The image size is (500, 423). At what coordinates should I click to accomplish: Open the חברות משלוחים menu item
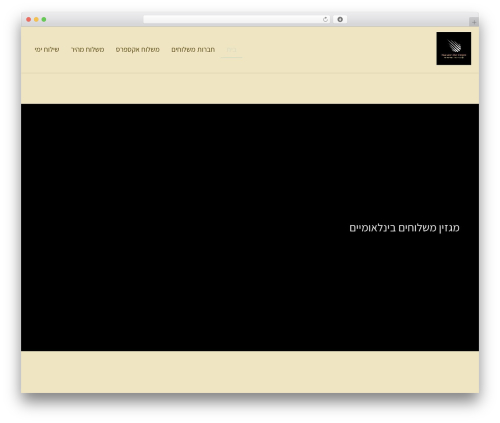[x=193, y=50]
